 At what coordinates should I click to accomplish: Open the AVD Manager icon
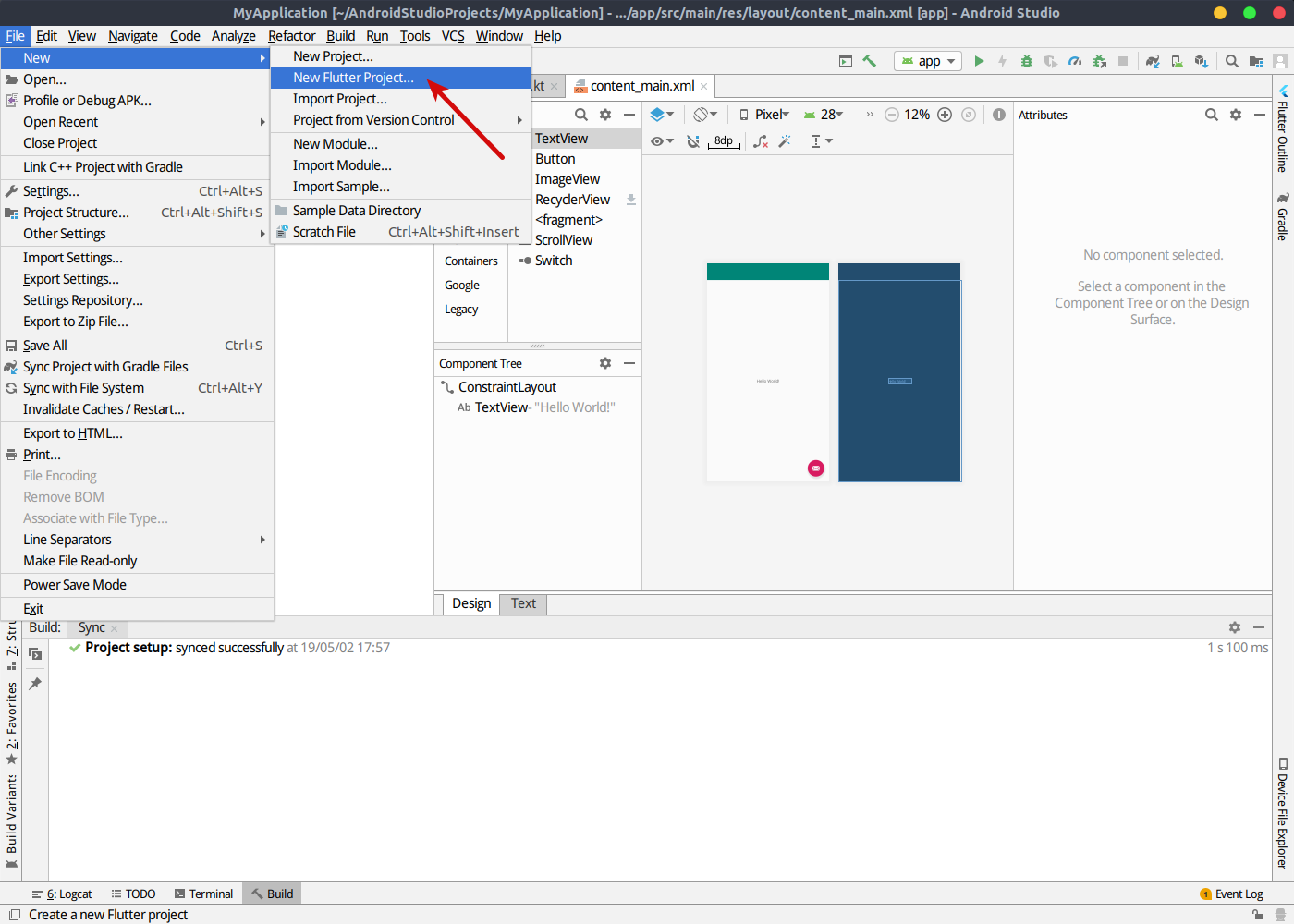coord(1177,61)
